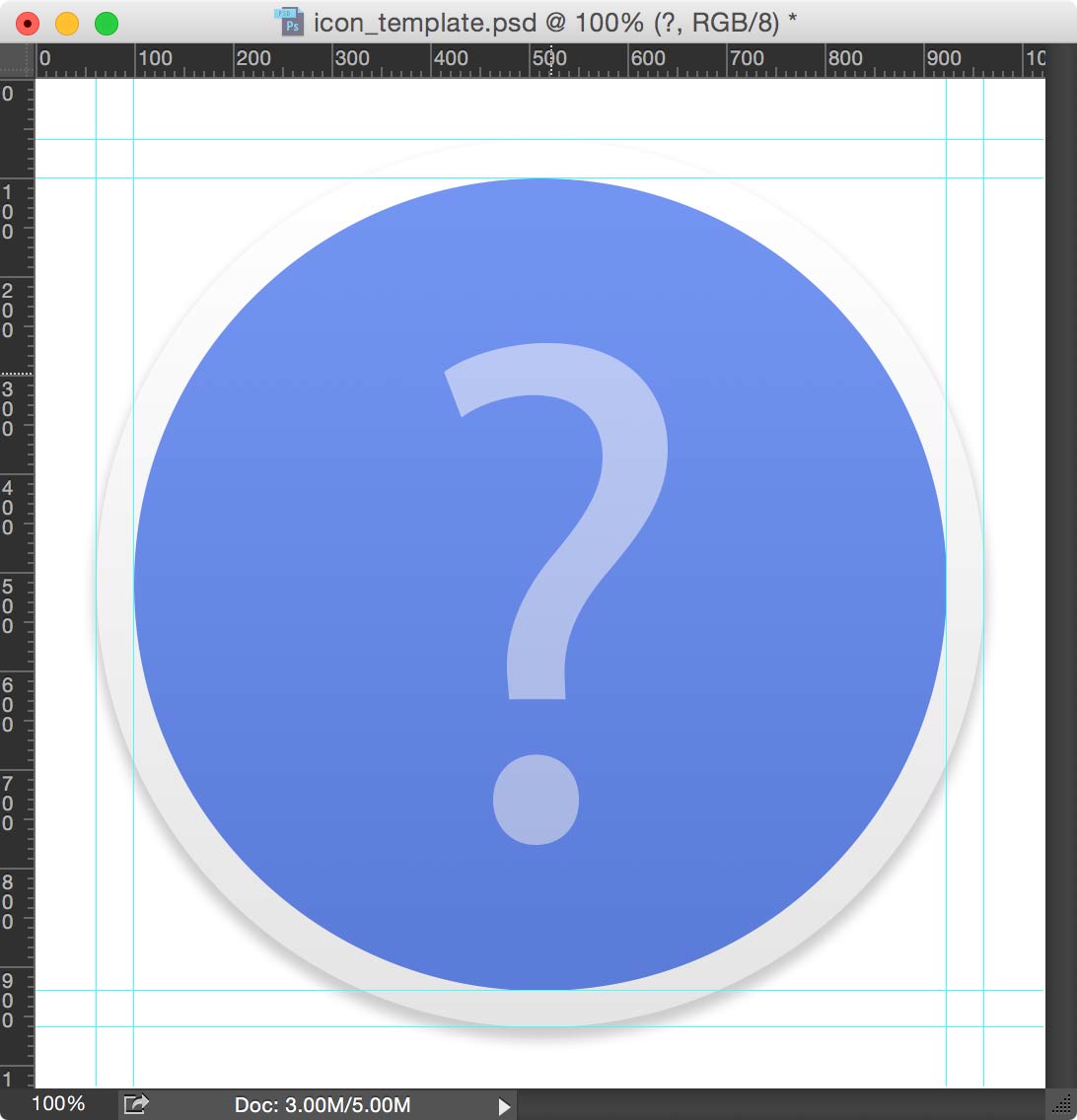Viewport: 1077px width, 1120px height.
Task: Click the icon_template.psd title text
Action: (x=424, y=23)
